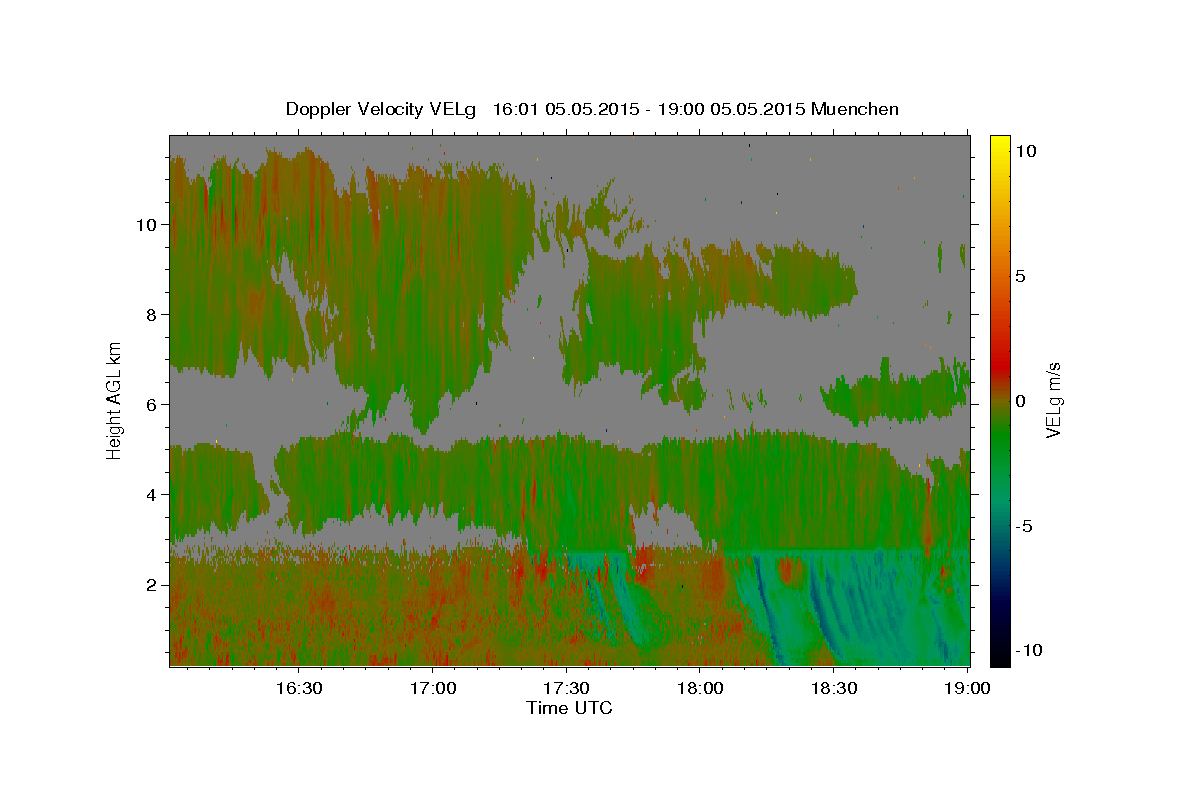Select the 'Muenchen' station name in title
The height and width of the screenshot is (800, 1200).
[x=856, y=109]
